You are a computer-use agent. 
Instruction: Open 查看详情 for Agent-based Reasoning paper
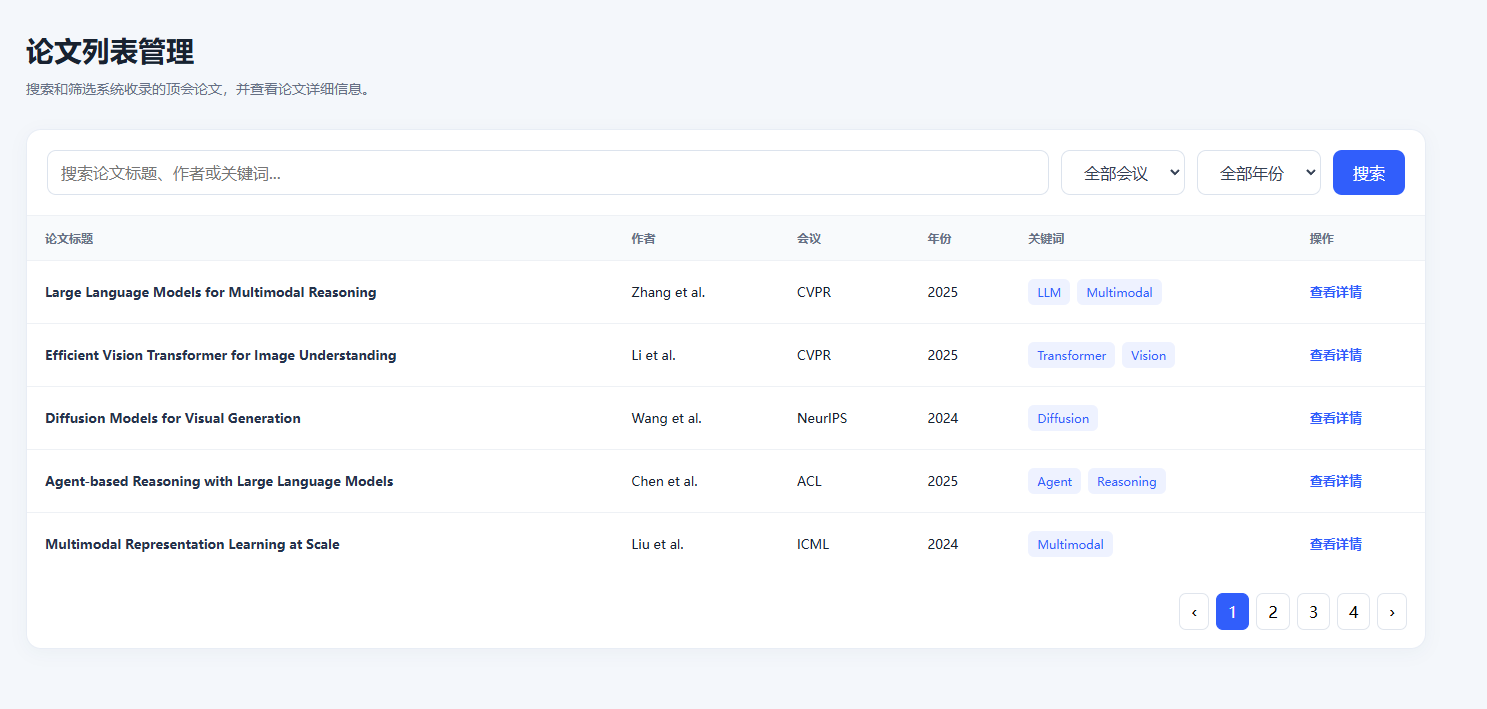click(1336, 481)
